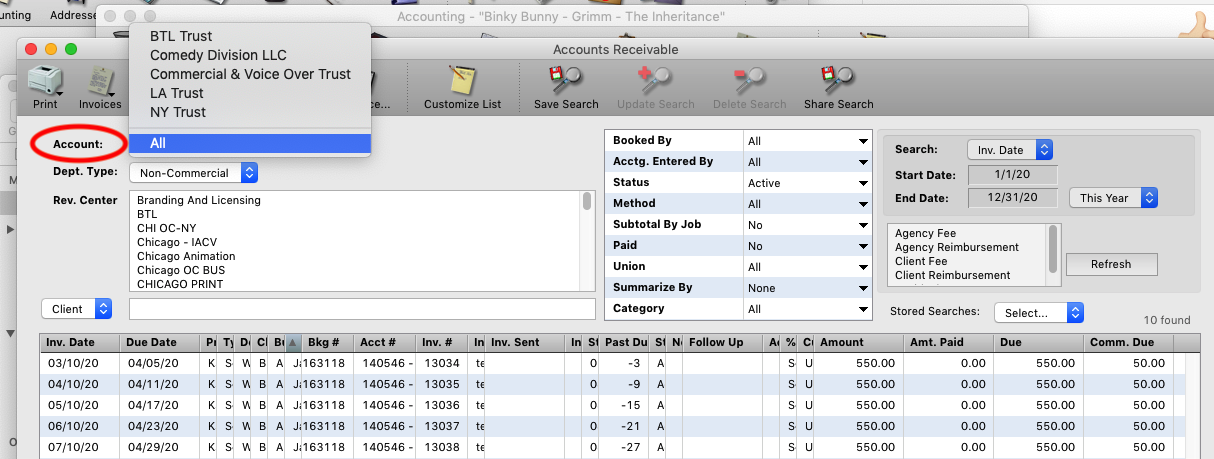Screen dimensions: 1214x459
Task: Sort by Follow Up column header
Action: 724,342
